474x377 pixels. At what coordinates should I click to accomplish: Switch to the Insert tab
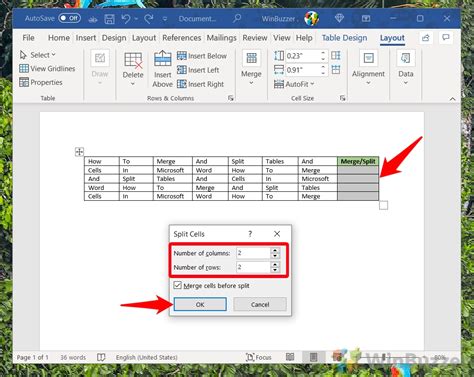pyautogui.click(x=86, y=38)
